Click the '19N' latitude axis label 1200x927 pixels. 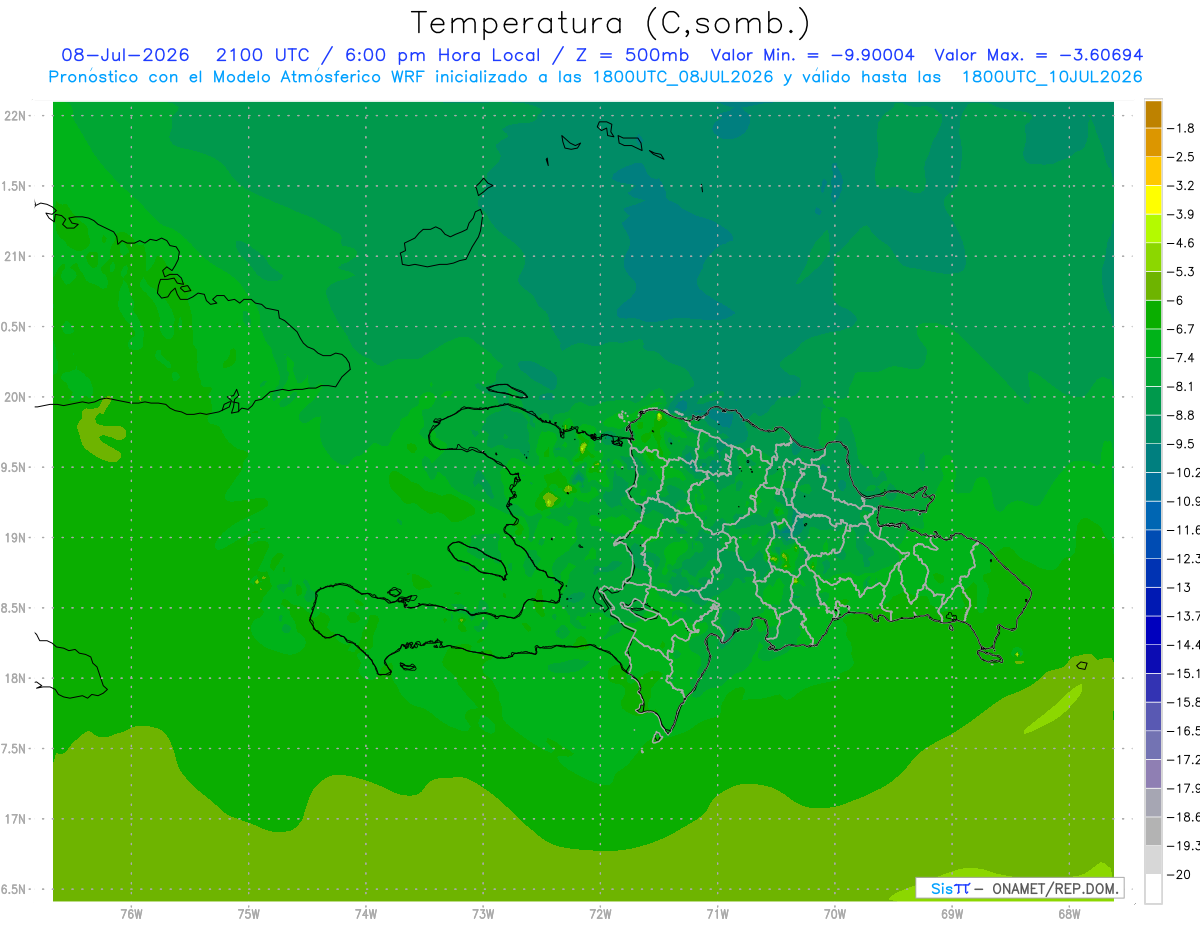[x=14, y=537]
